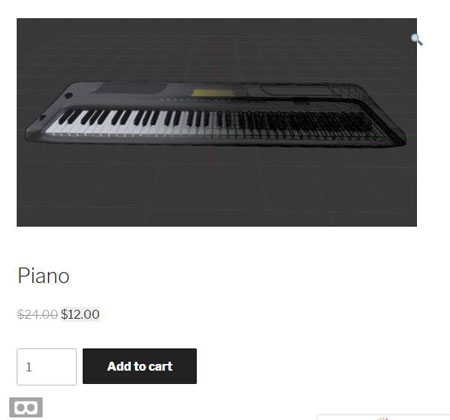The image size is (450, 420).
Task: Focus the quantity input field showing 1
Action: click(x=47, y=367)
